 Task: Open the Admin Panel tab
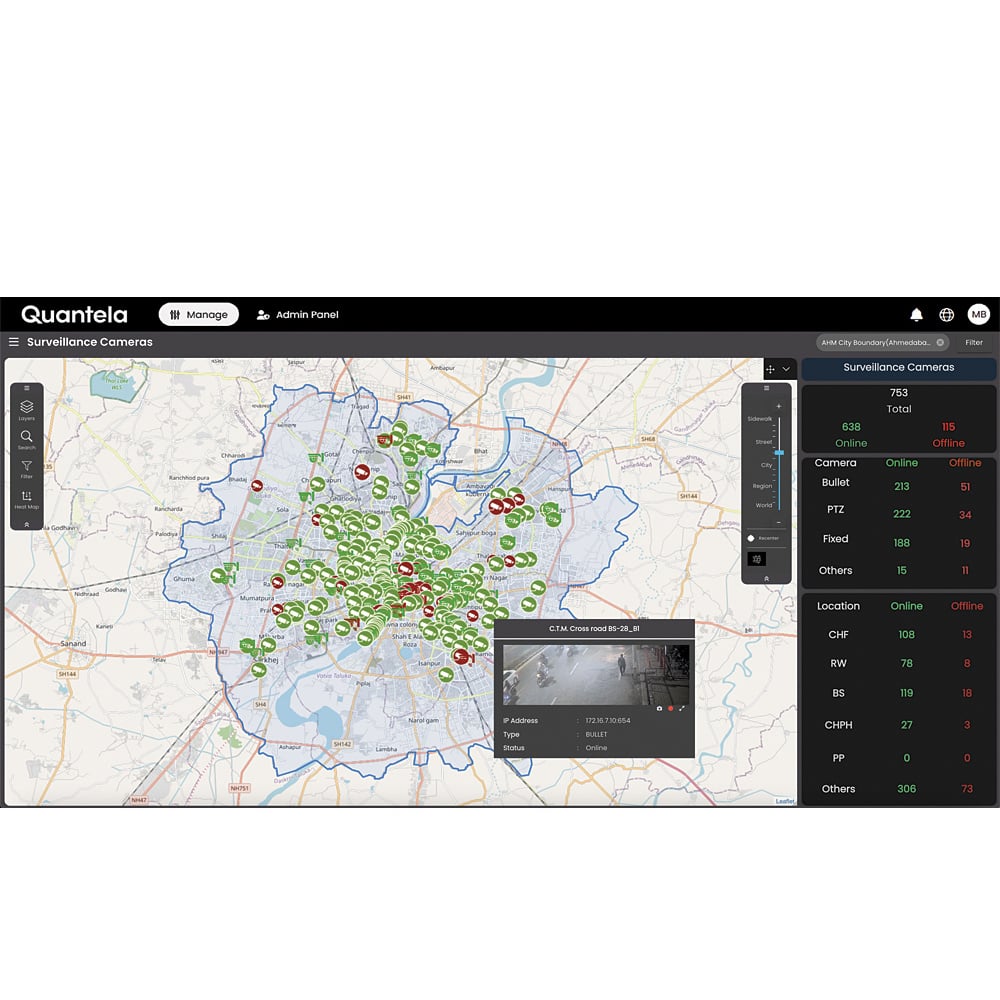[297, 315]
